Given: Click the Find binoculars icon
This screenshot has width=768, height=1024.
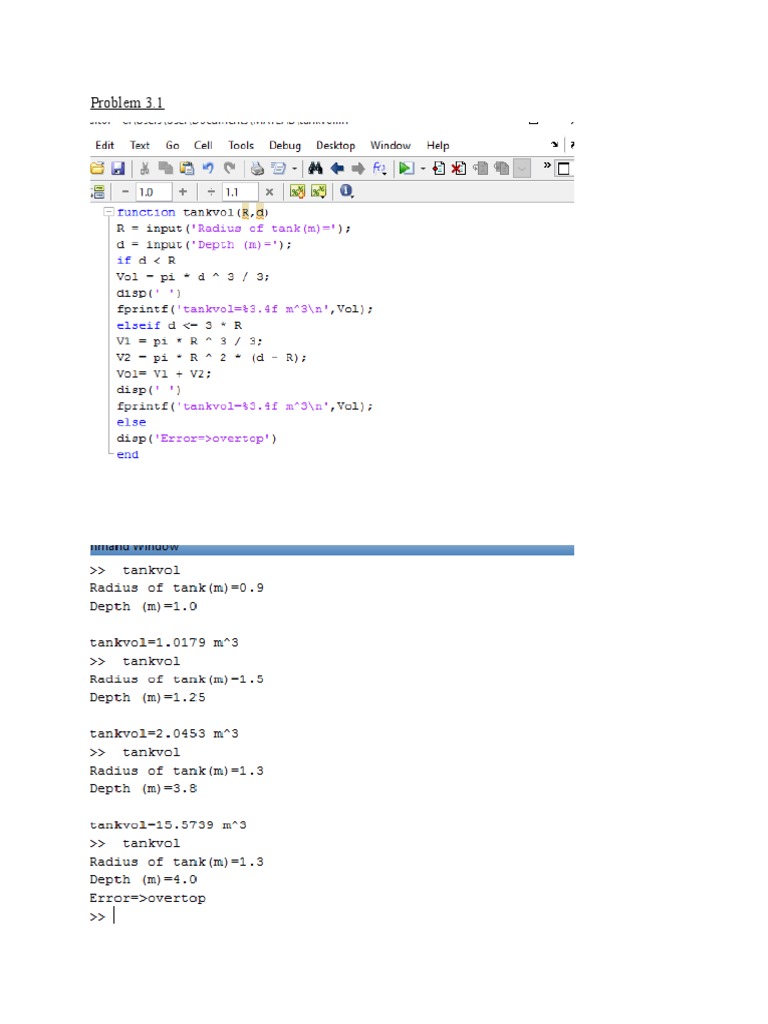Looking at the screenshot, I should click(315, 169).
